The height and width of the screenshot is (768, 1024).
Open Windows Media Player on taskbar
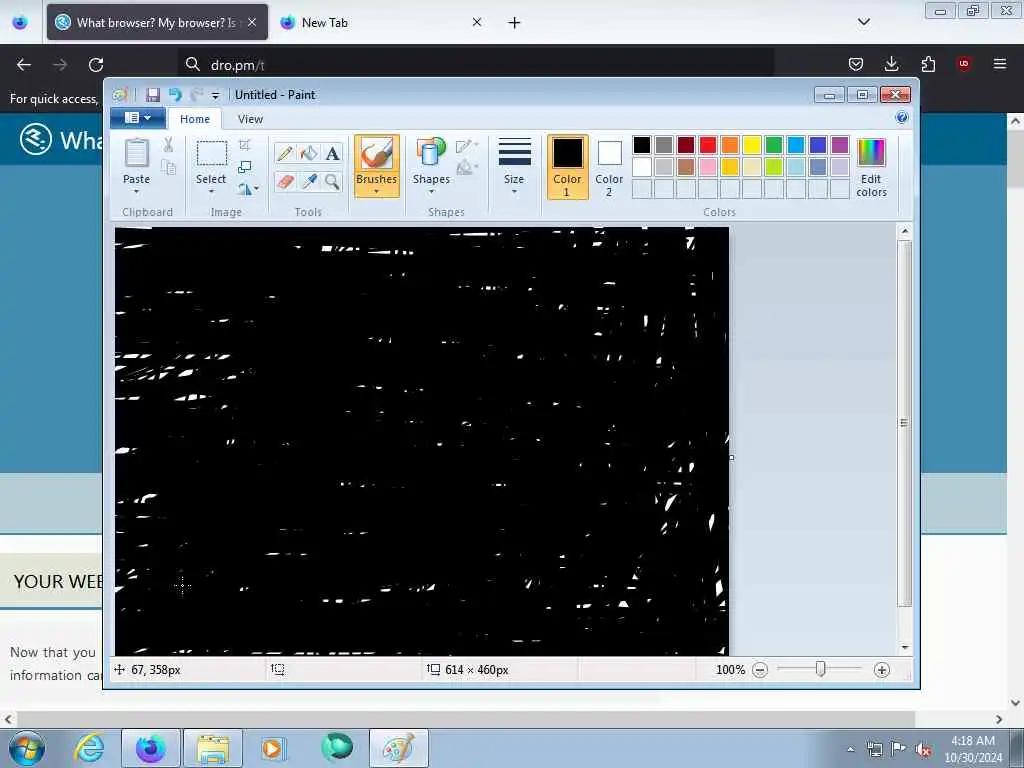coord(273,748)
